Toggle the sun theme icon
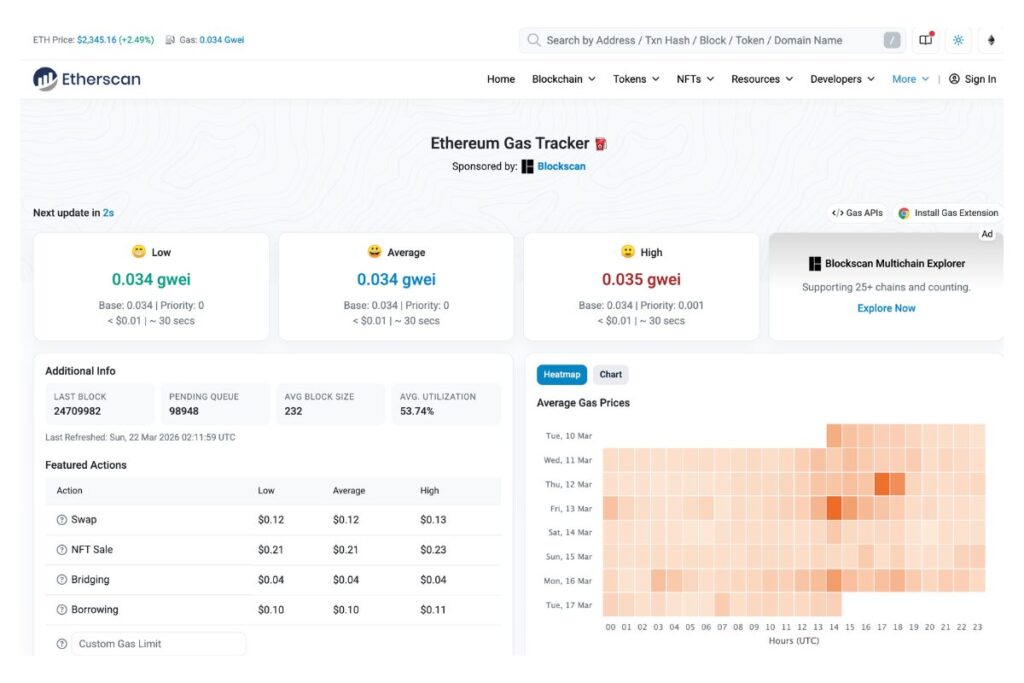 [958, 40]
